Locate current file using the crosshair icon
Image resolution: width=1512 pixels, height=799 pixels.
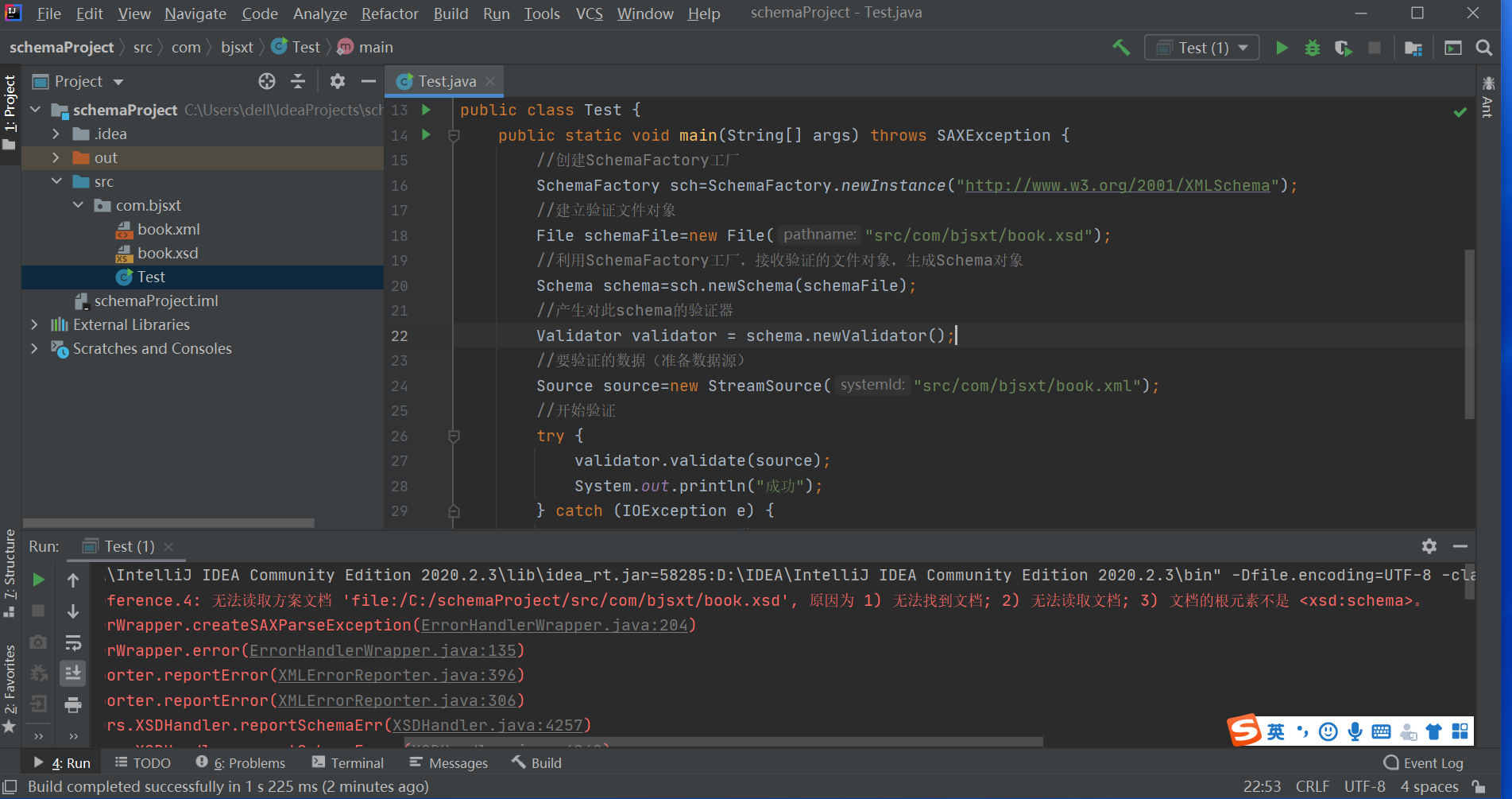coord(267,81)
